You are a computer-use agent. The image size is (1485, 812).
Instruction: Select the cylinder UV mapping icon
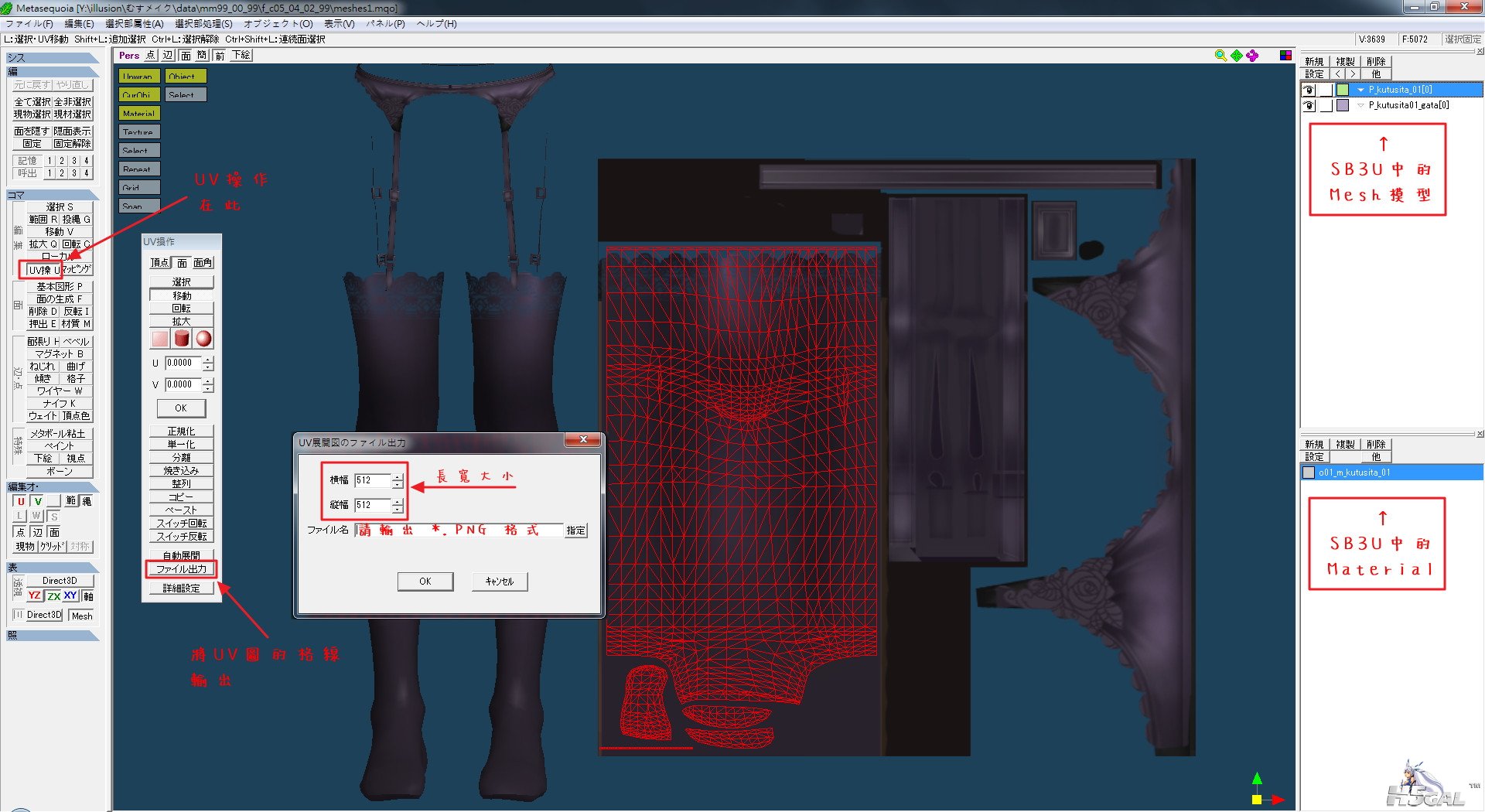click(x=182, y=339)
